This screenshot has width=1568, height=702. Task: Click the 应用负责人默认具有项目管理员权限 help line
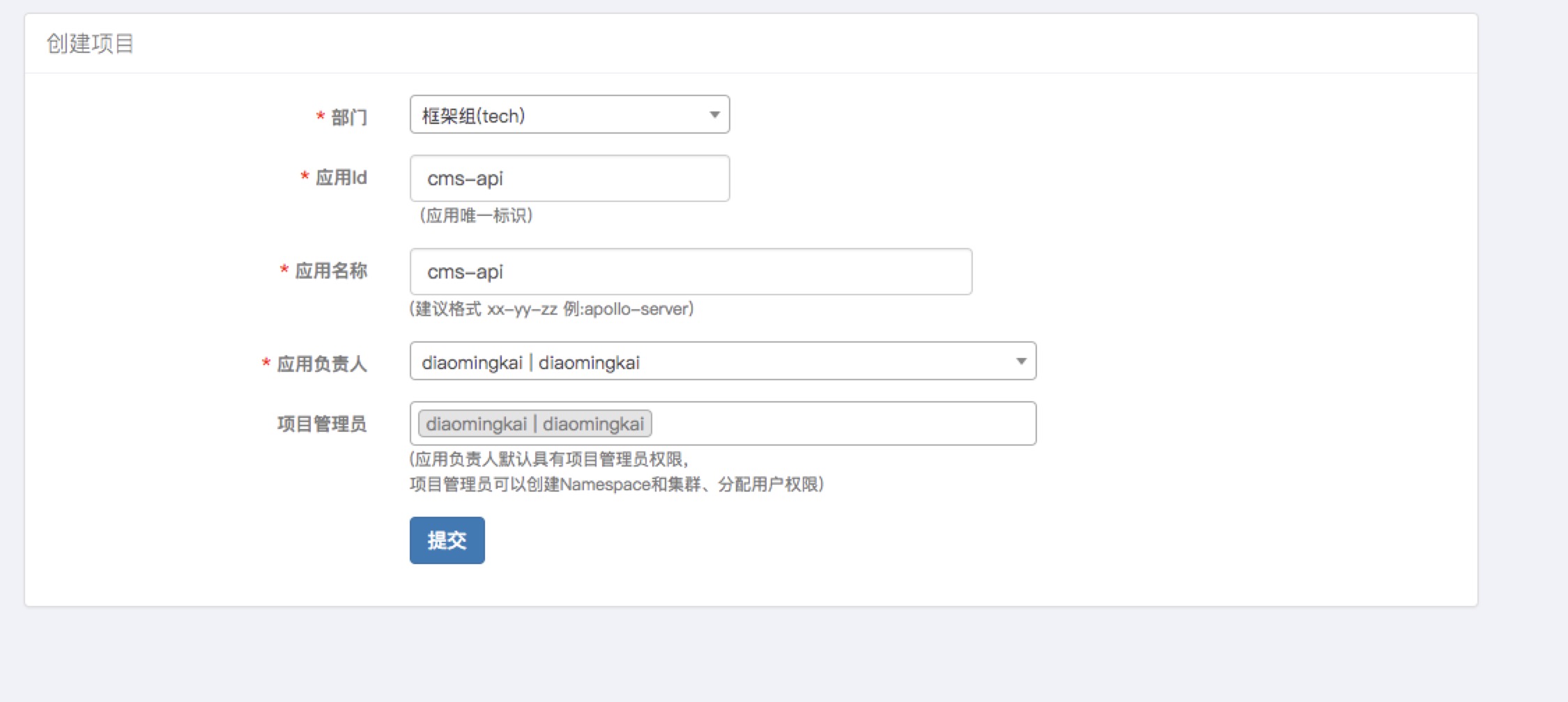point(549,460)
